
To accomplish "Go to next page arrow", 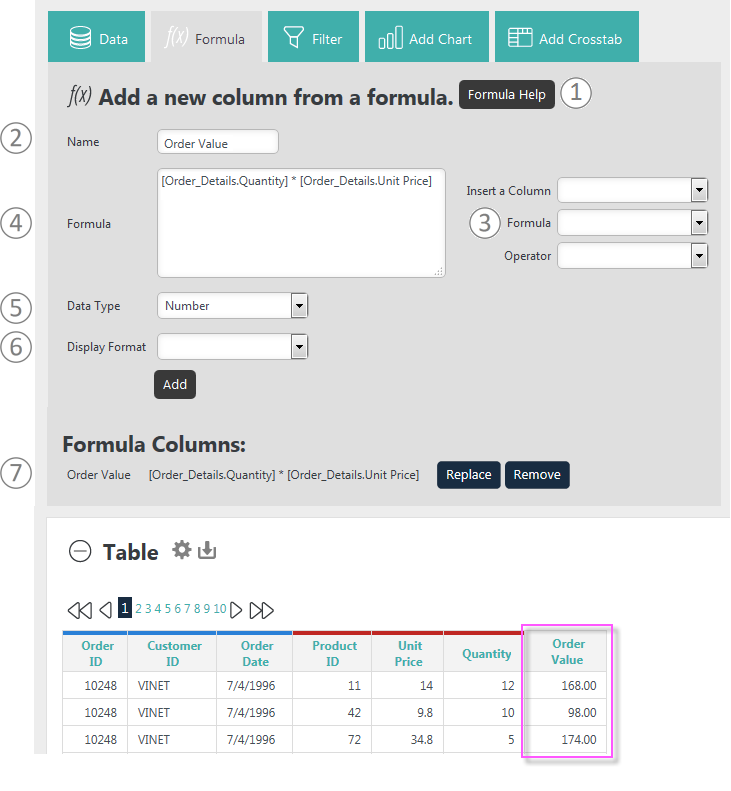I will [x=236, y=610].
